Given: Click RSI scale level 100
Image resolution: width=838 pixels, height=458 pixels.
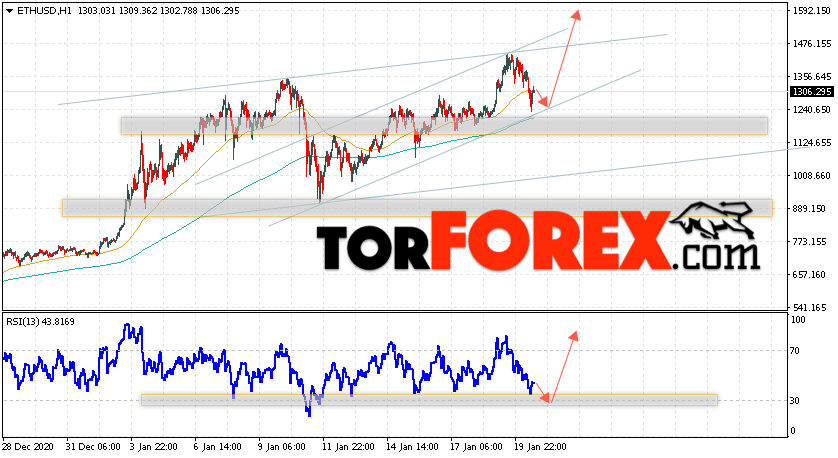Looking at the screenshot, I should click(x=798, y=320).
